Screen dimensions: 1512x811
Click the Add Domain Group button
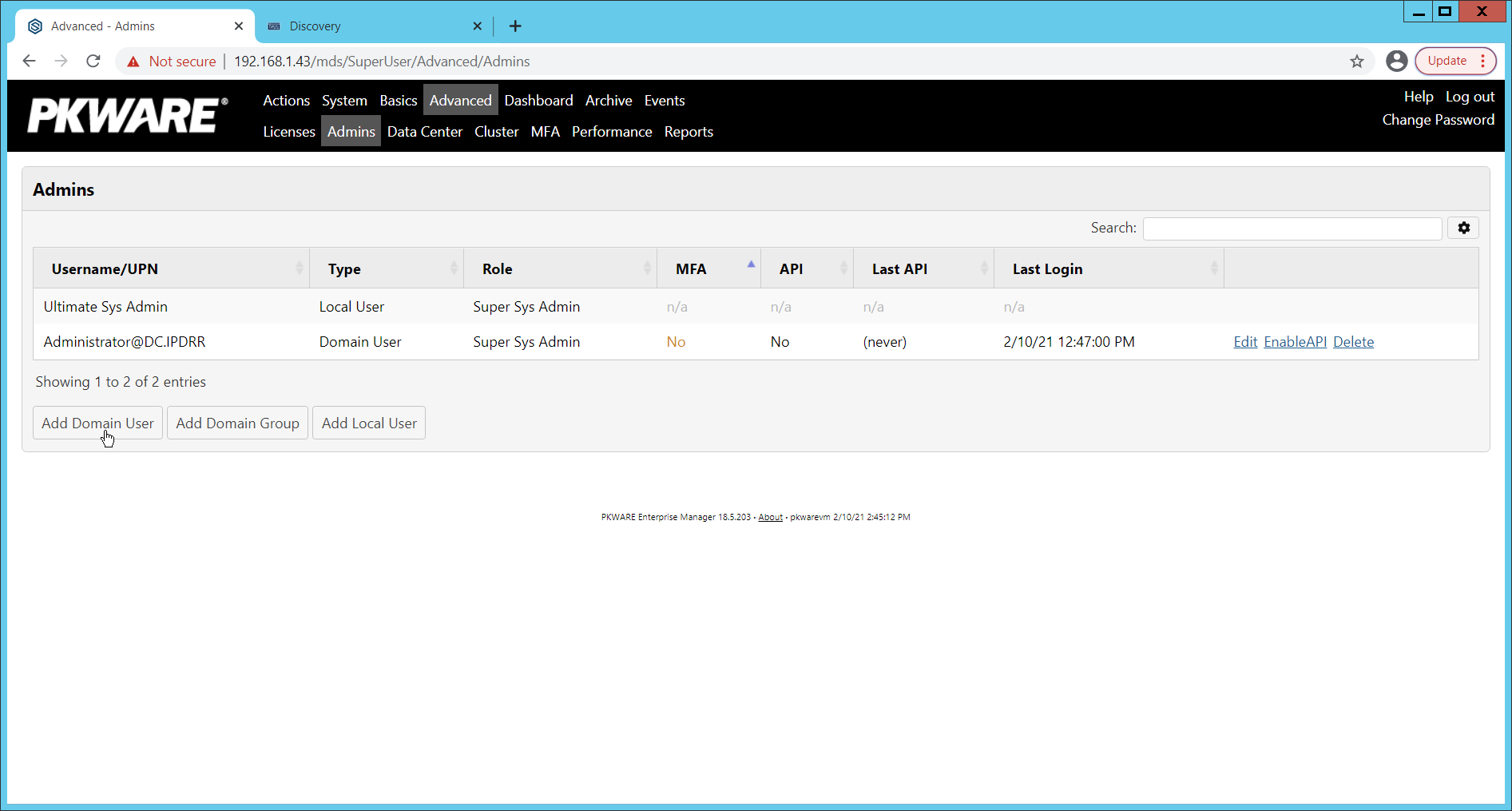pyautogui.click(x=237, y=423)
